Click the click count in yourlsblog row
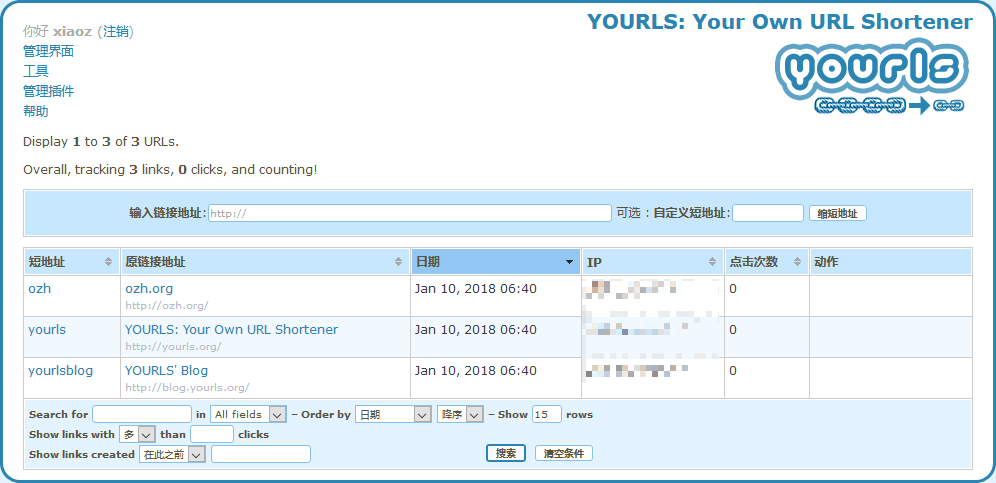This screenshot has width=996, height=483. 733,371
